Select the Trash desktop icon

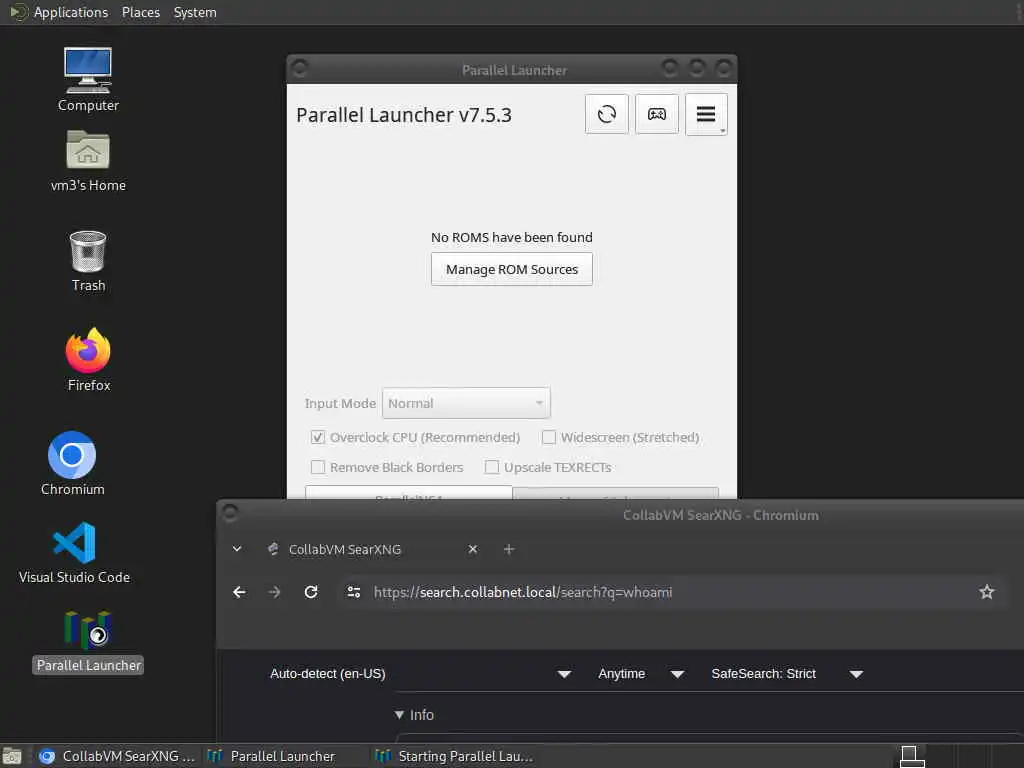click(88, 261)
